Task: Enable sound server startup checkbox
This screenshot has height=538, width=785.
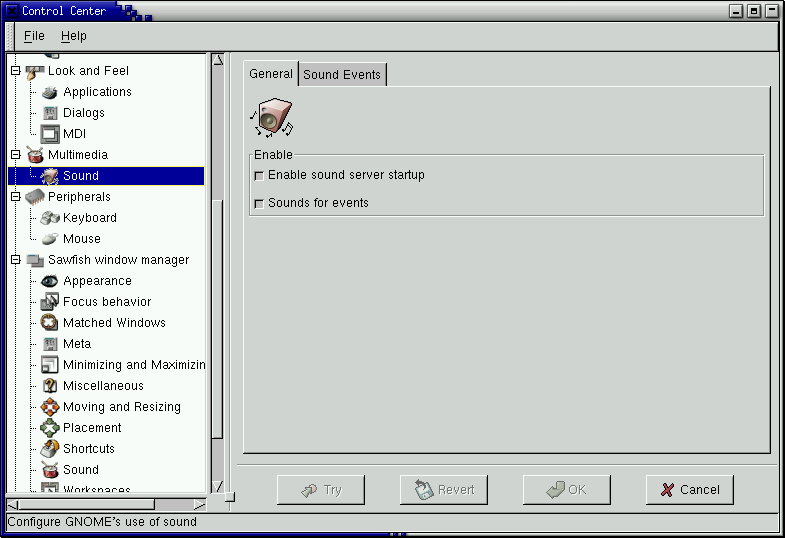Action: click(x=260, y=176)
